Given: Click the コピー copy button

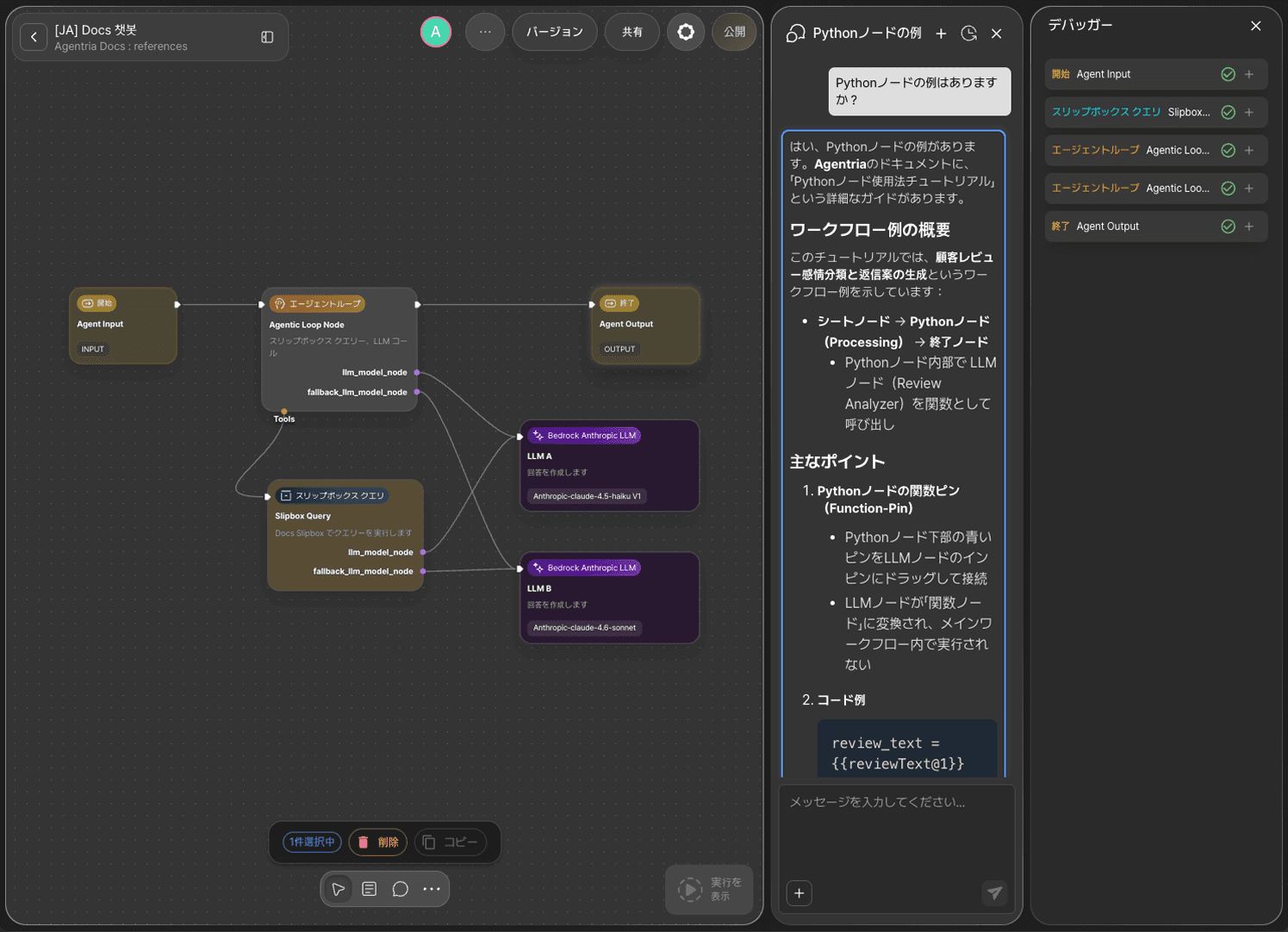Looking at the screenshot, I should (x=451, y=842).
